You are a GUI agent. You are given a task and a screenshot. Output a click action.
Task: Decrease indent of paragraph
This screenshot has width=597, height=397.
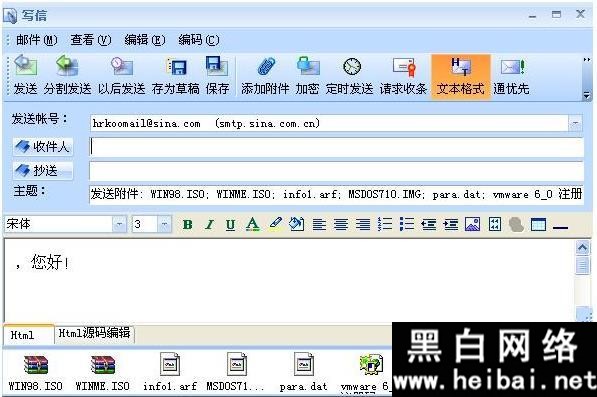click(x=429, y=225)
